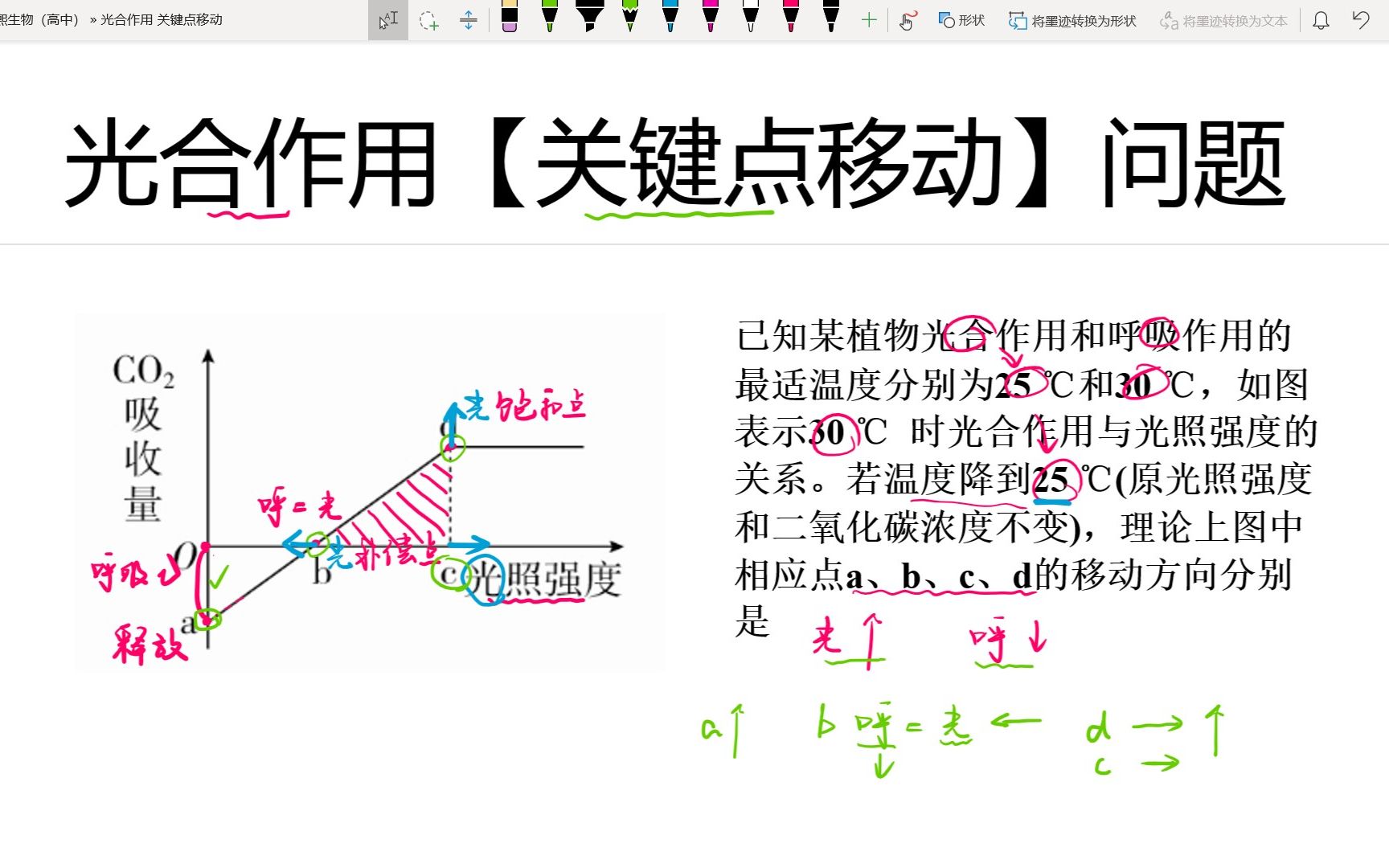This screenshot has height=868, width=1389.
Task: Select the black highlighter with the slanted tip
Action: [590, 16]
